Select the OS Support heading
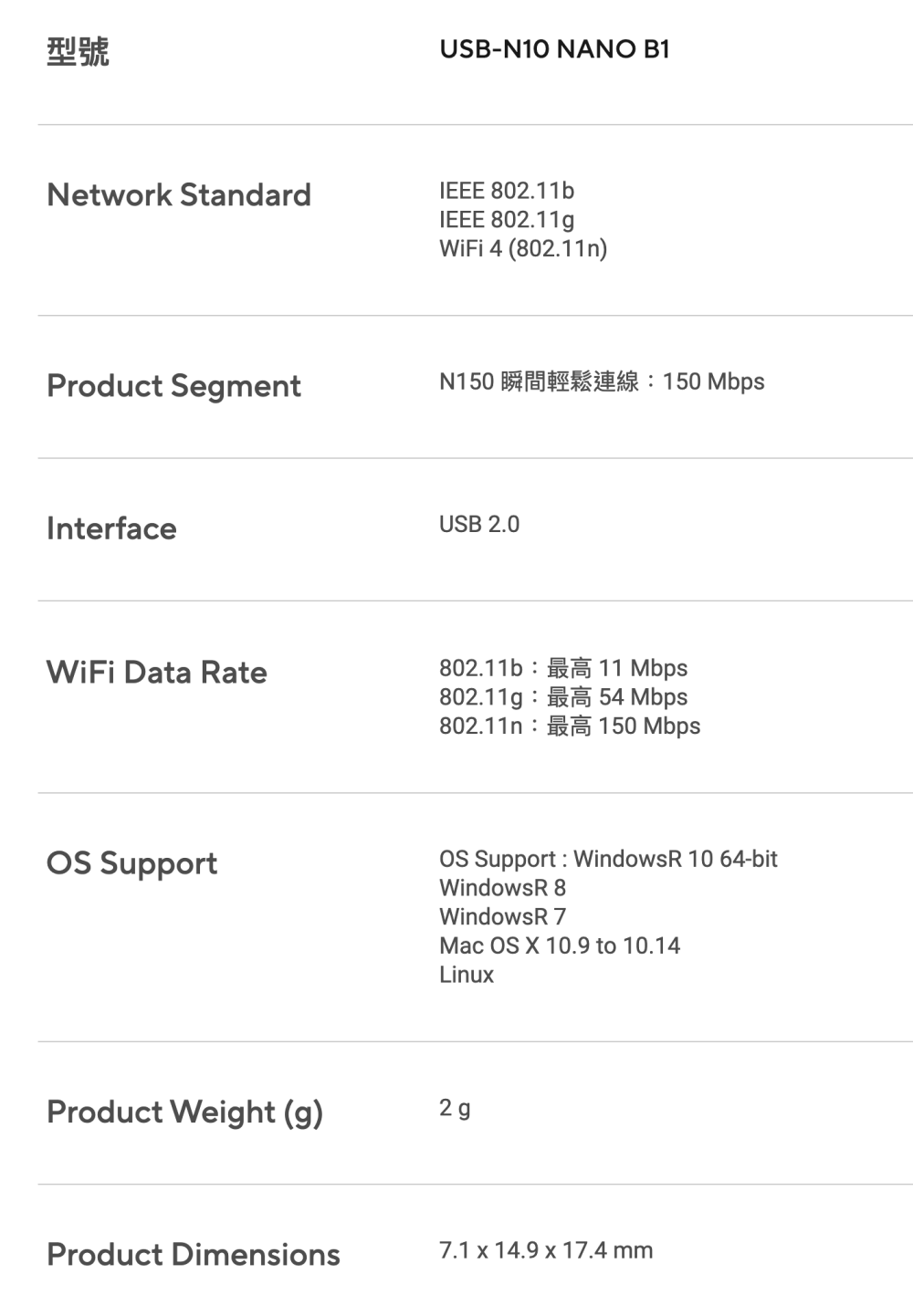 click(132, 863)
